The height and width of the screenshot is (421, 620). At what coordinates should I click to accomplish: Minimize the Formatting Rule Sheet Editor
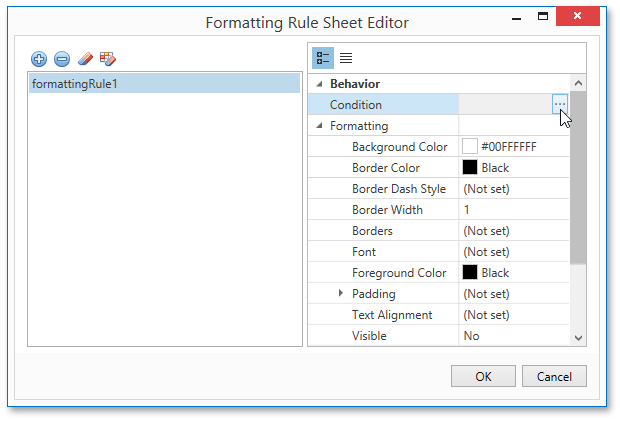pyautogui.click(x=516, y=18)
